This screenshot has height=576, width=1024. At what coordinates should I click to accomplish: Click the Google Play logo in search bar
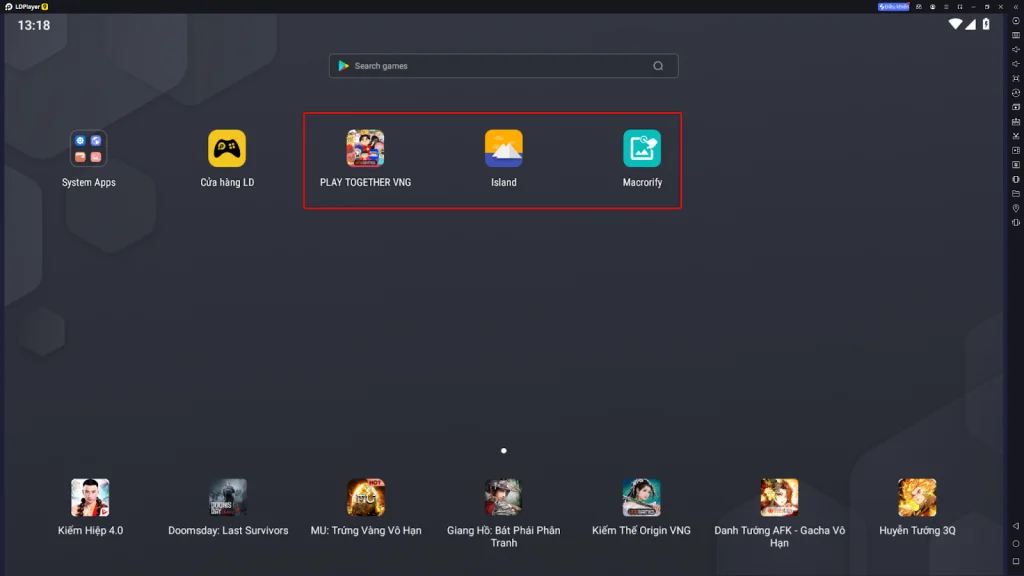click(344, 66)
